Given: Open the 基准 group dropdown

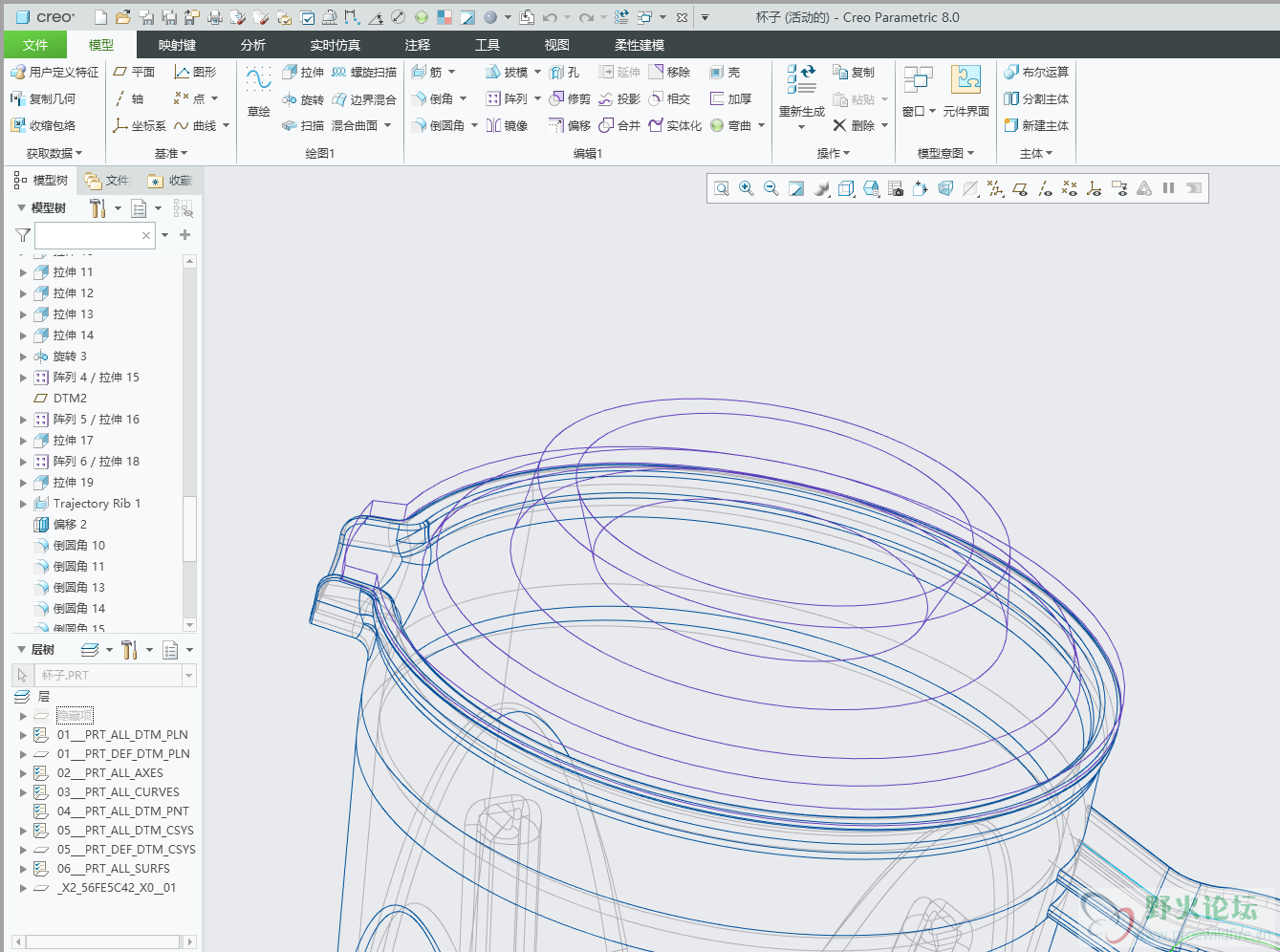Looking at the screenshot, I should click(171, 153).
